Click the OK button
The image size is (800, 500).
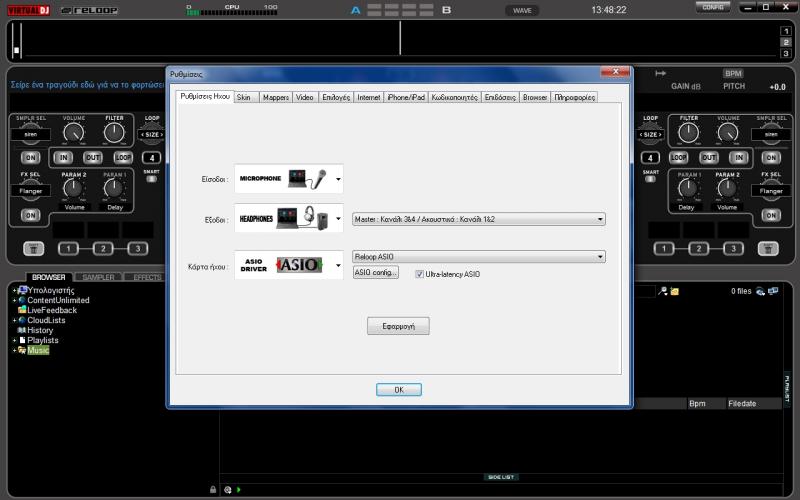pos(399,390)
